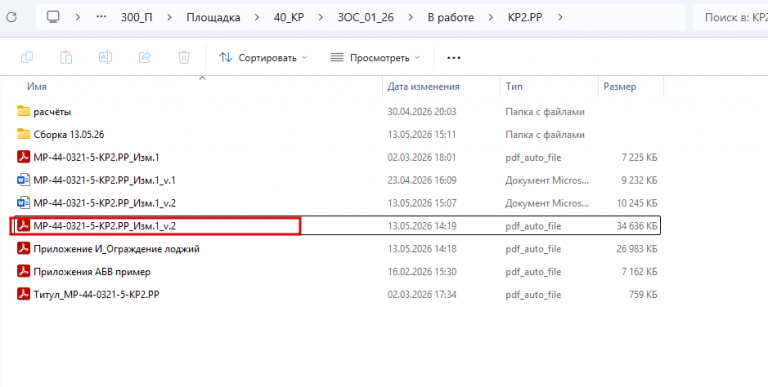Image resolution: width=768 pixels, height=387 pixels.
Task: Click the folder icon of Сборка 13.05.26
Action: click(x=23, y=134)
